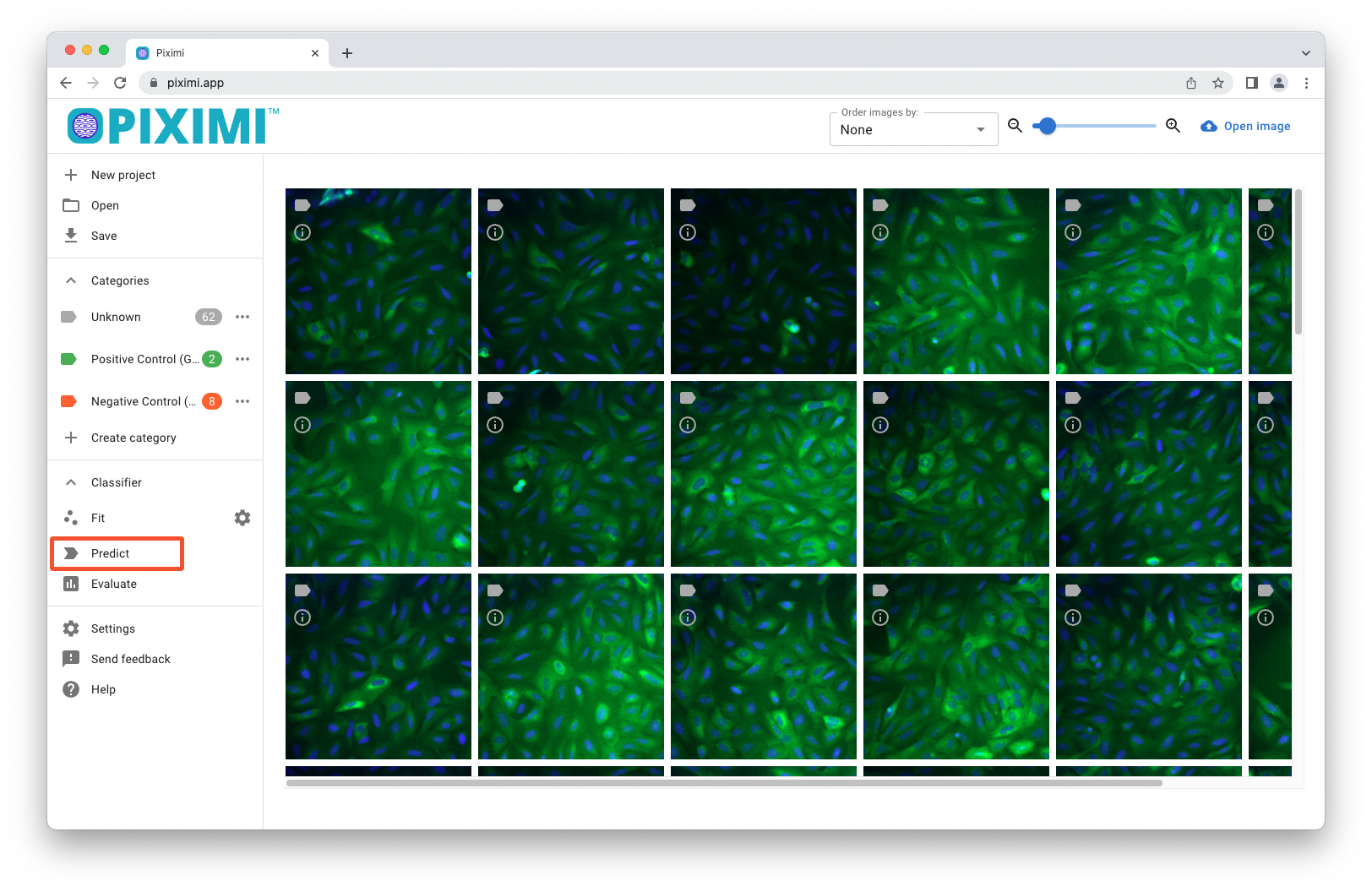Click the horizontal scrollbar below images

(724, 783)
